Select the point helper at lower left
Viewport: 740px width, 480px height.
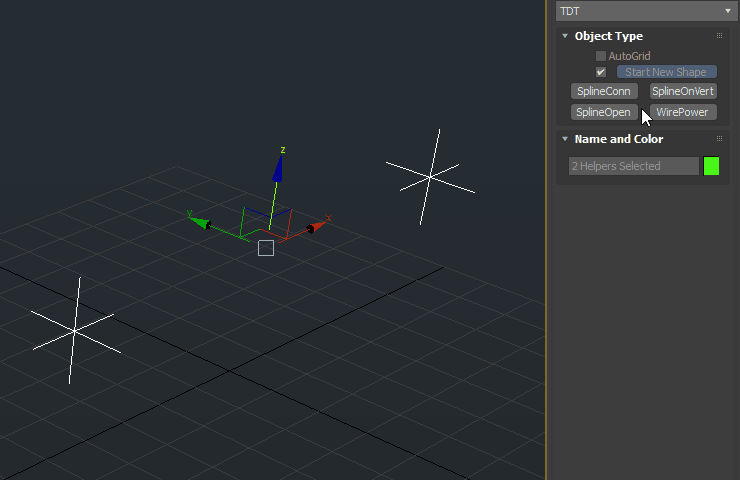tap(75, 331)
